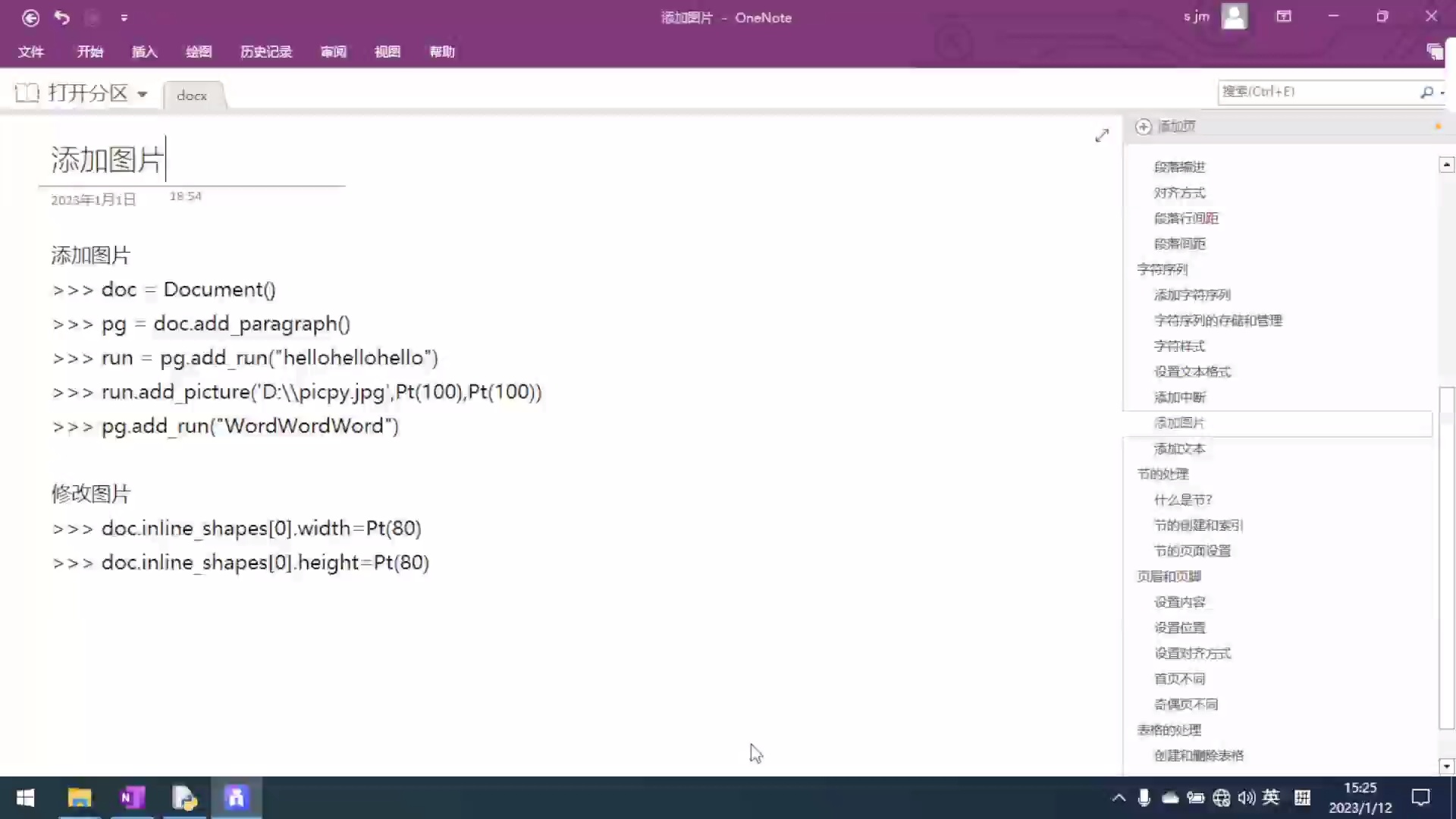The image size is (1456, 819).
Task: Click the Undo icon in quick access toolbar
Action: pyautogui.click(x=62, y=17)
